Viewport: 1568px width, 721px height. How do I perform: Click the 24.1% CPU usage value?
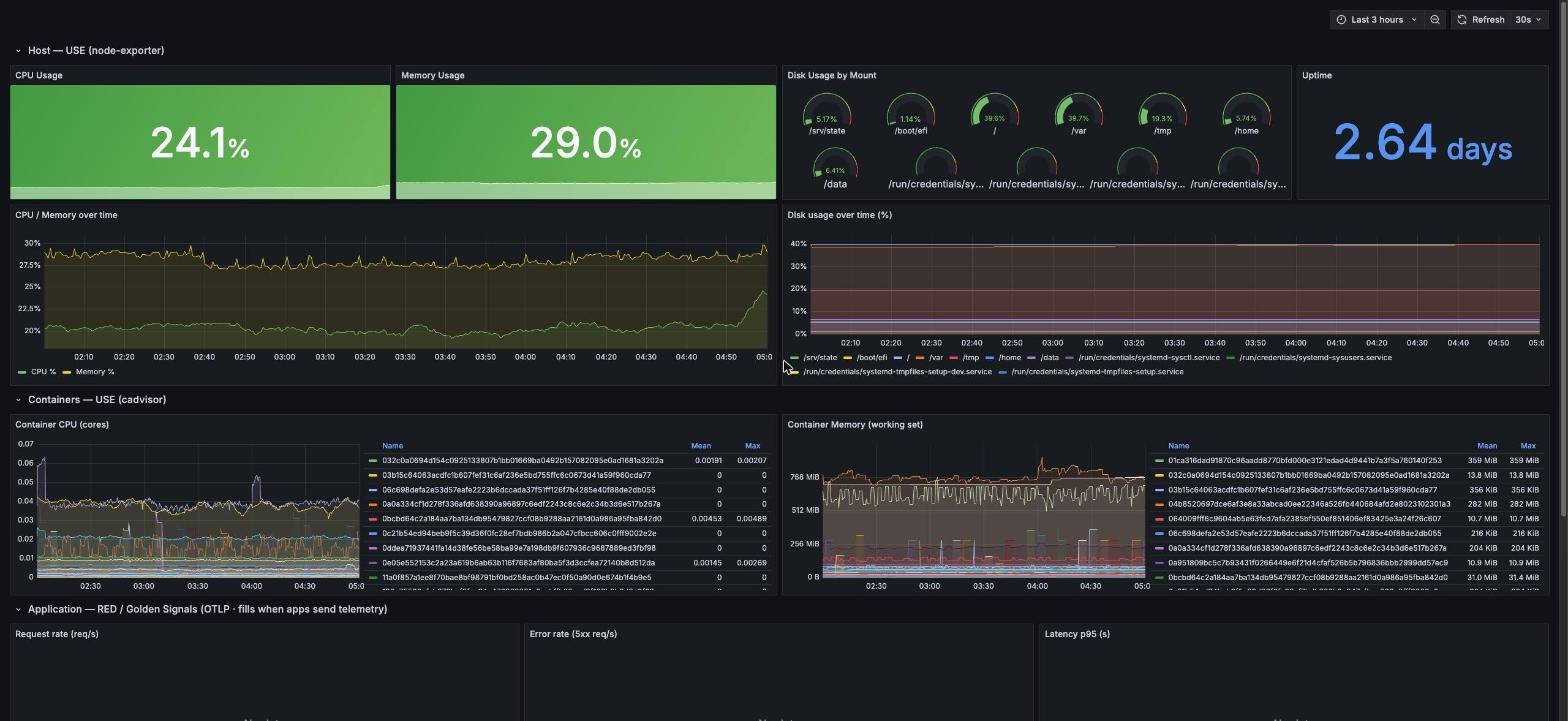(200, 143)
